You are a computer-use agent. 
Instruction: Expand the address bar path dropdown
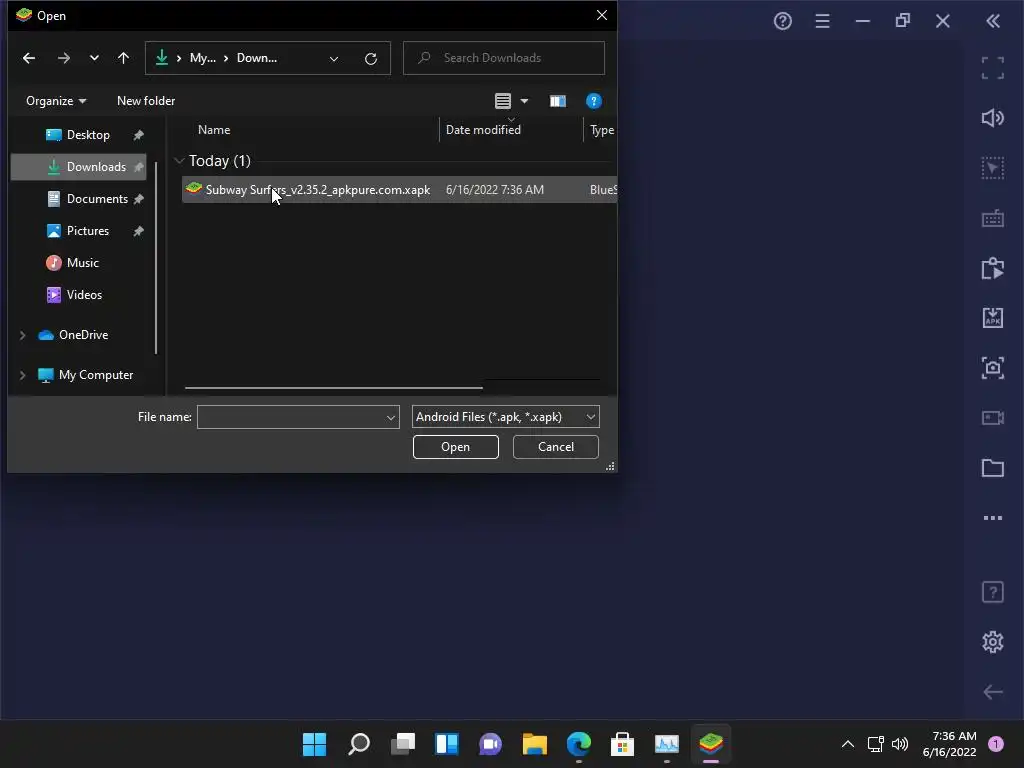click(x=334, y=59)
